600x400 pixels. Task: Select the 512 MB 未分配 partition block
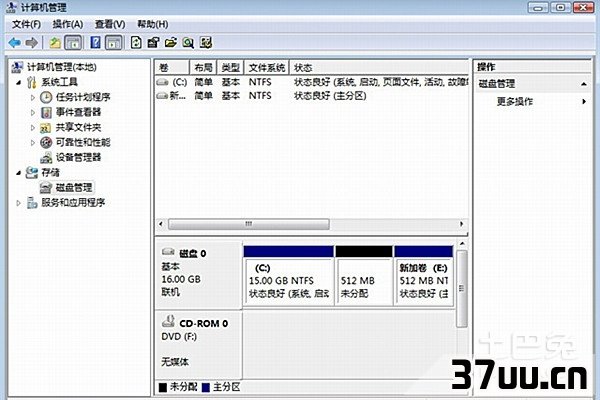364,276
